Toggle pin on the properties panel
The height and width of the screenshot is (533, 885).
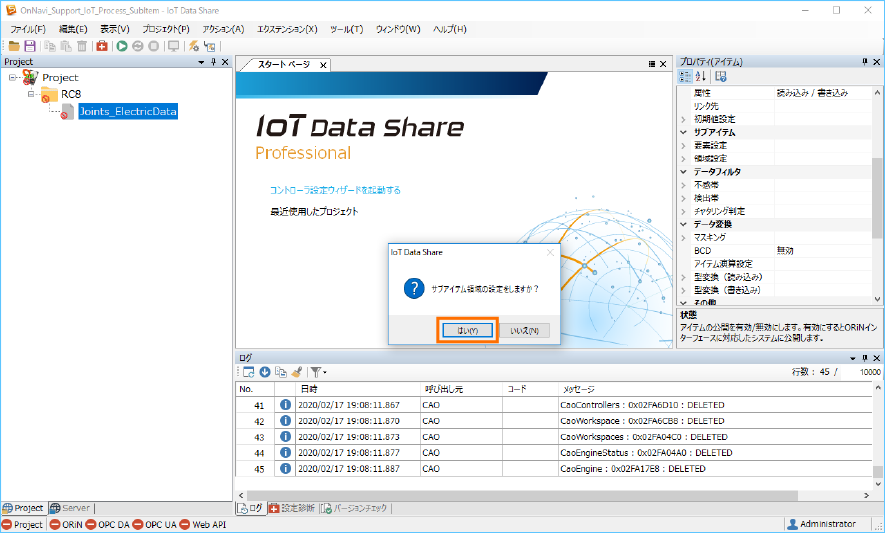(x=864, y=62)
